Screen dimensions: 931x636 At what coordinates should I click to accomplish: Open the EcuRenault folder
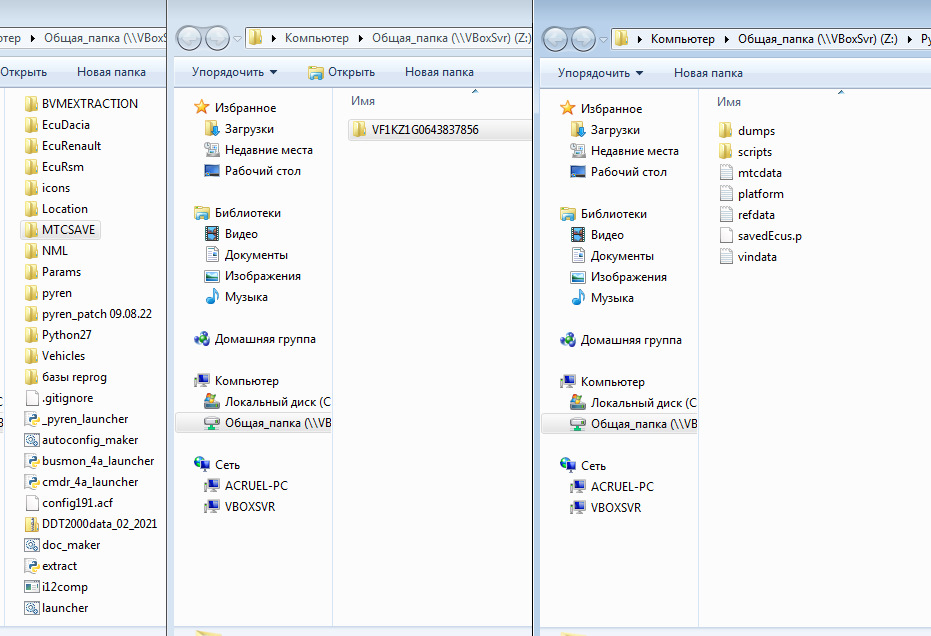point(63,146)
